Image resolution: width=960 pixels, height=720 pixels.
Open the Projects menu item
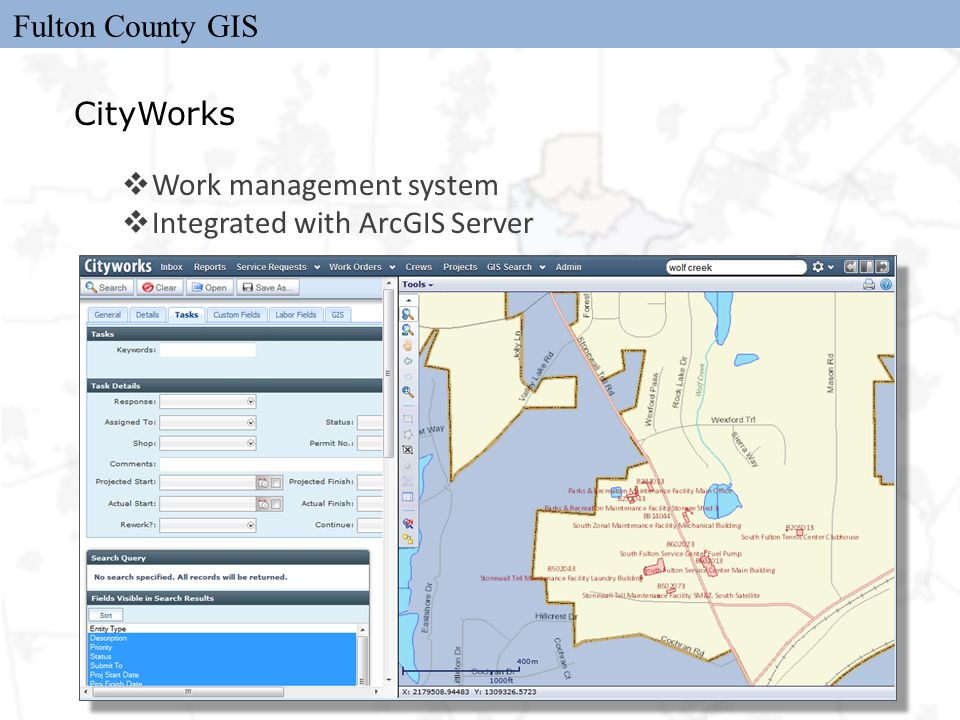(x=460, y=267)
